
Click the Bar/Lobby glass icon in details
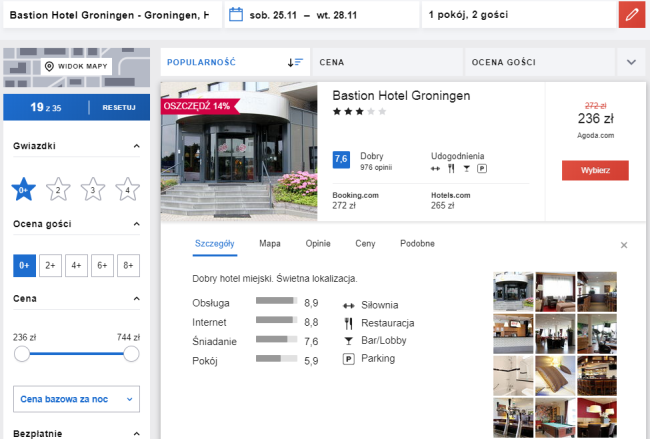pyautogui.click(x=349, y=341)
